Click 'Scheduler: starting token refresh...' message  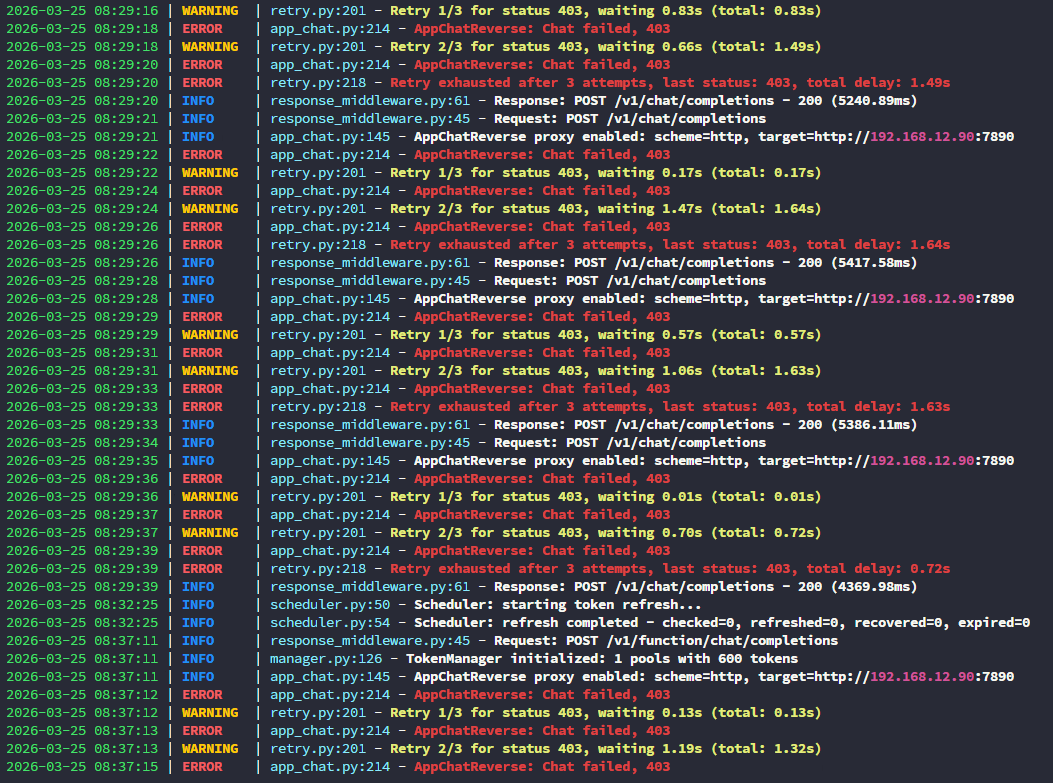click(557, 605)
